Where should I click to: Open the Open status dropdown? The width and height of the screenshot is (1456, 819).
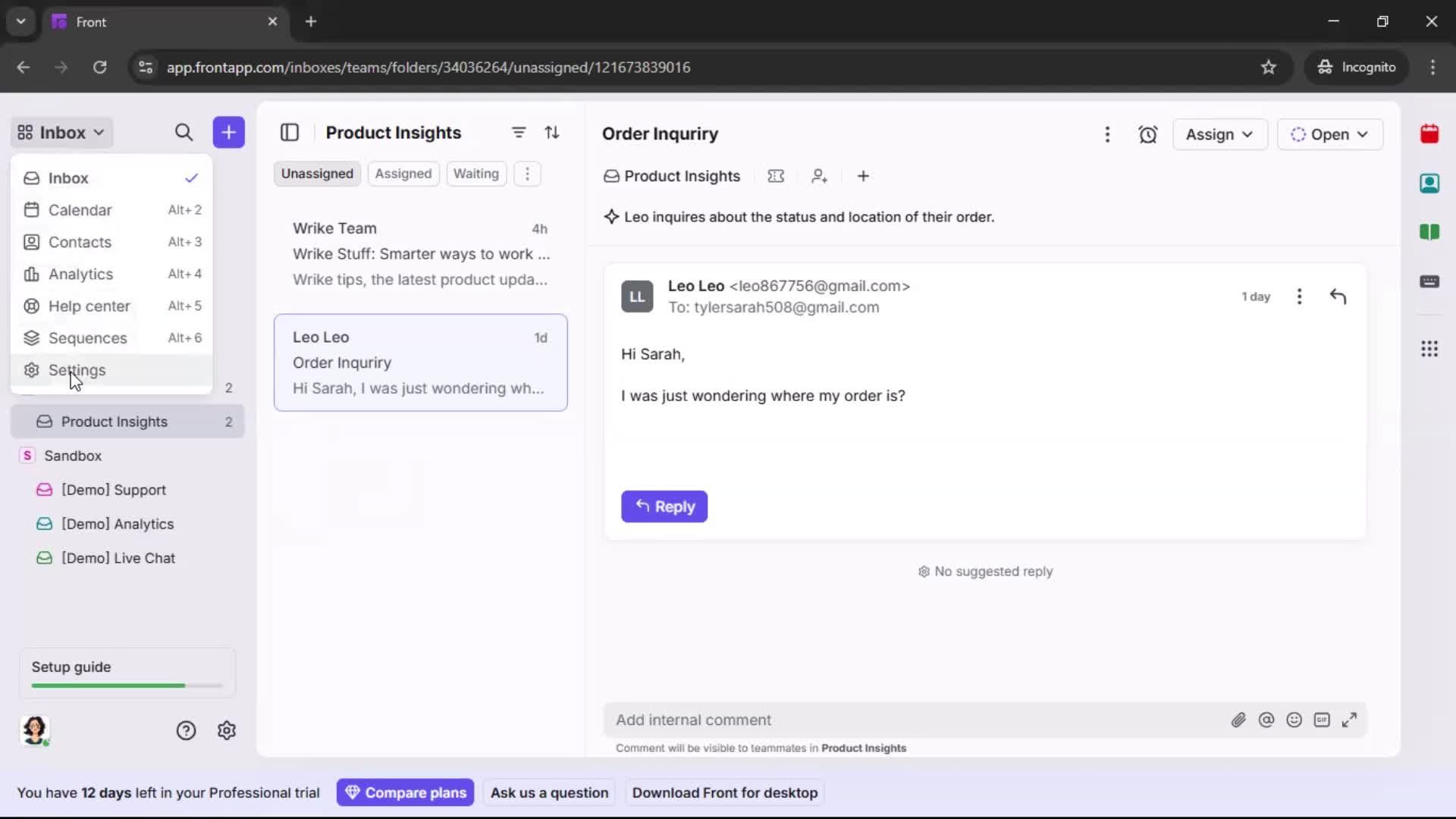(x=1331, y=134)
